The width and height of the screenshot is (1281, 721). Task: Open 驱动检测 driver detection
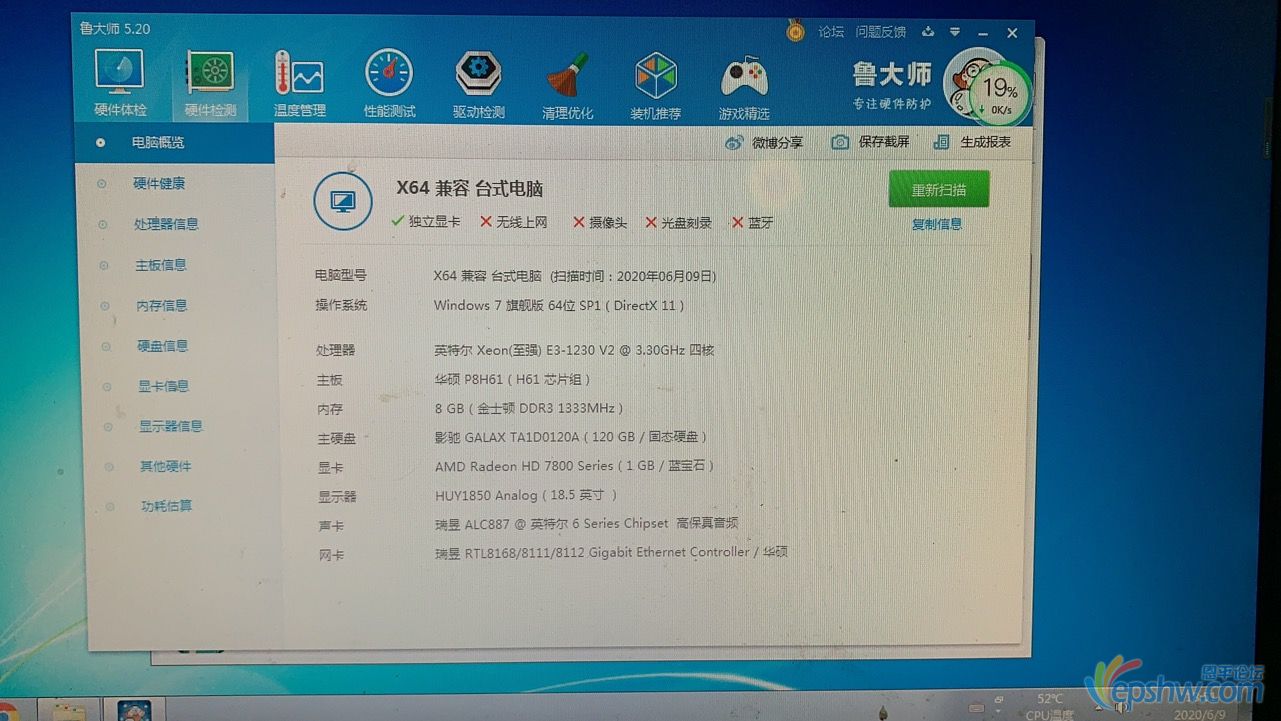[x=478, y=84]
